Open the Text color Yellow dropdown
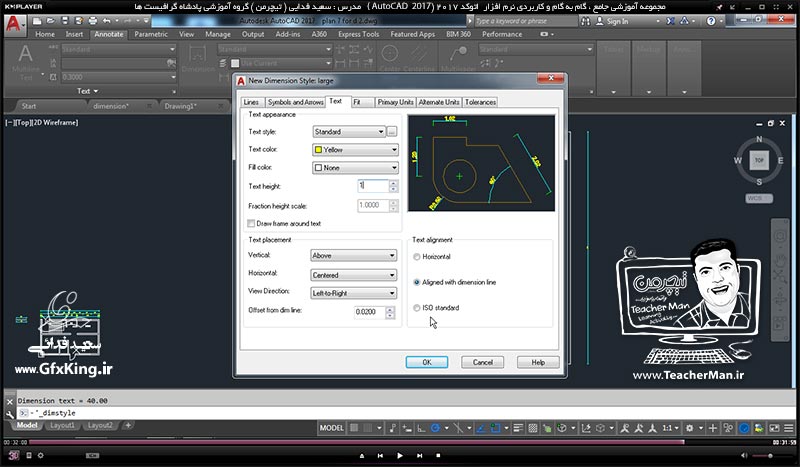800x467 pixels. [355, 150]
